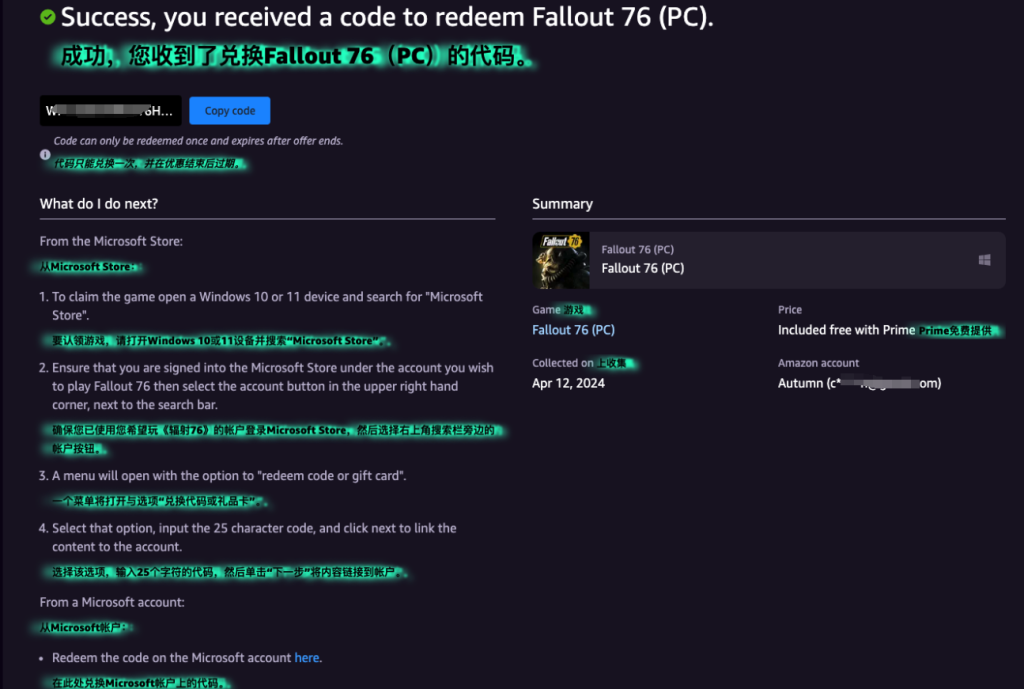Screen dimensions: 1024x689
Task: Click the Fallout 76 (PC) summary card title
Action: (643, 268)
